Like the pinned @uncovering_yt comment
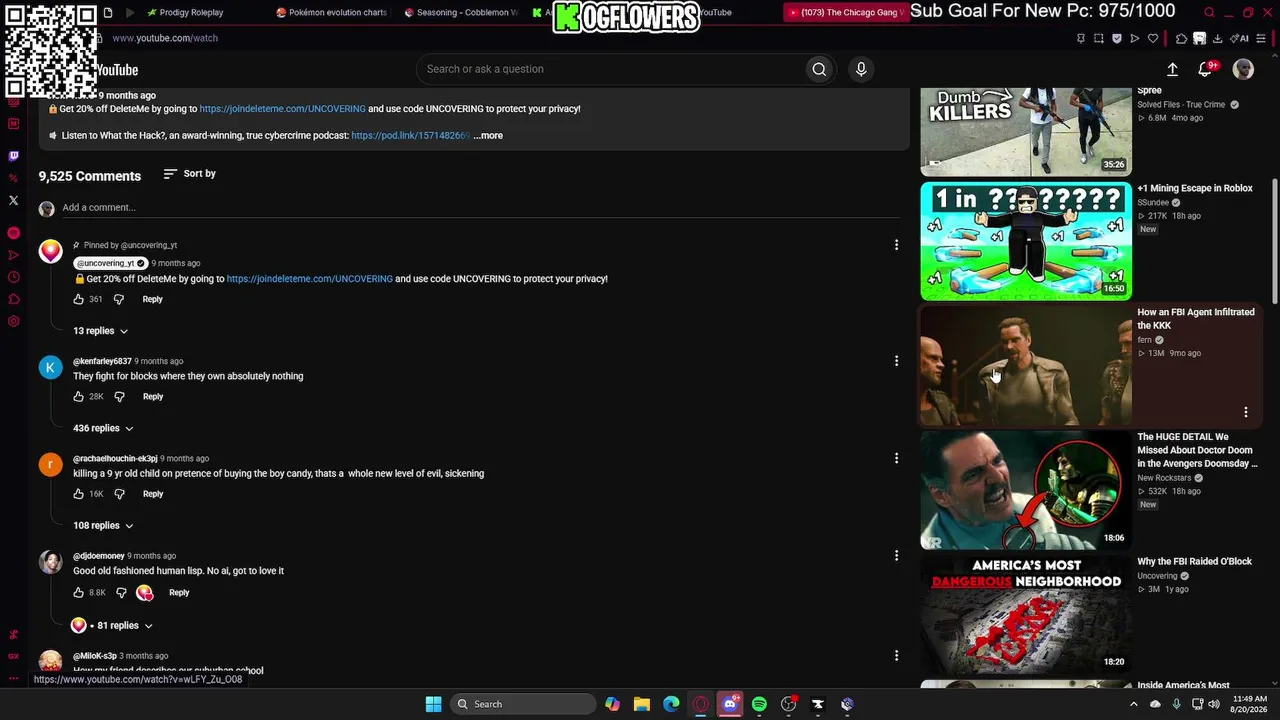Image resolution: width=1280 pixels, height=720 pixels. coord(79,299)
